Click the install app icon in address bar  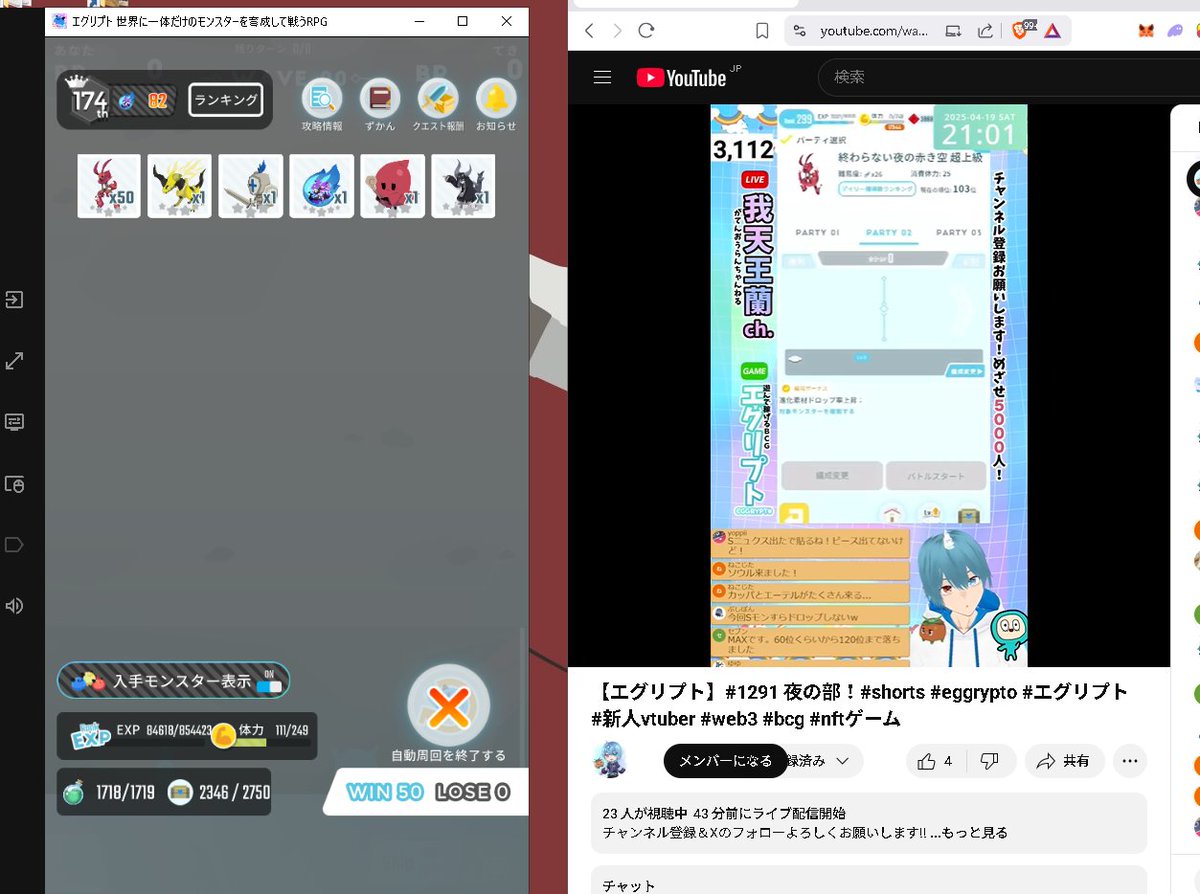point(953,31)
